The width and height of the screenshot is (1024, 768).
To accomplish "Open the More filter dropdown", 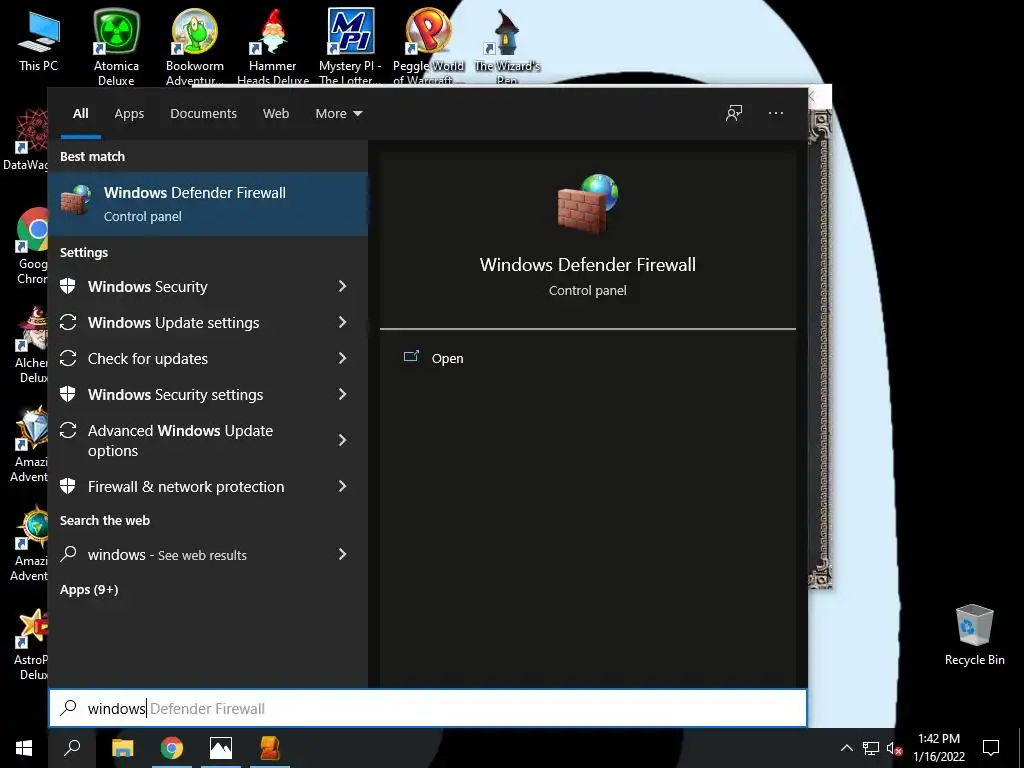I will point(338,114).
